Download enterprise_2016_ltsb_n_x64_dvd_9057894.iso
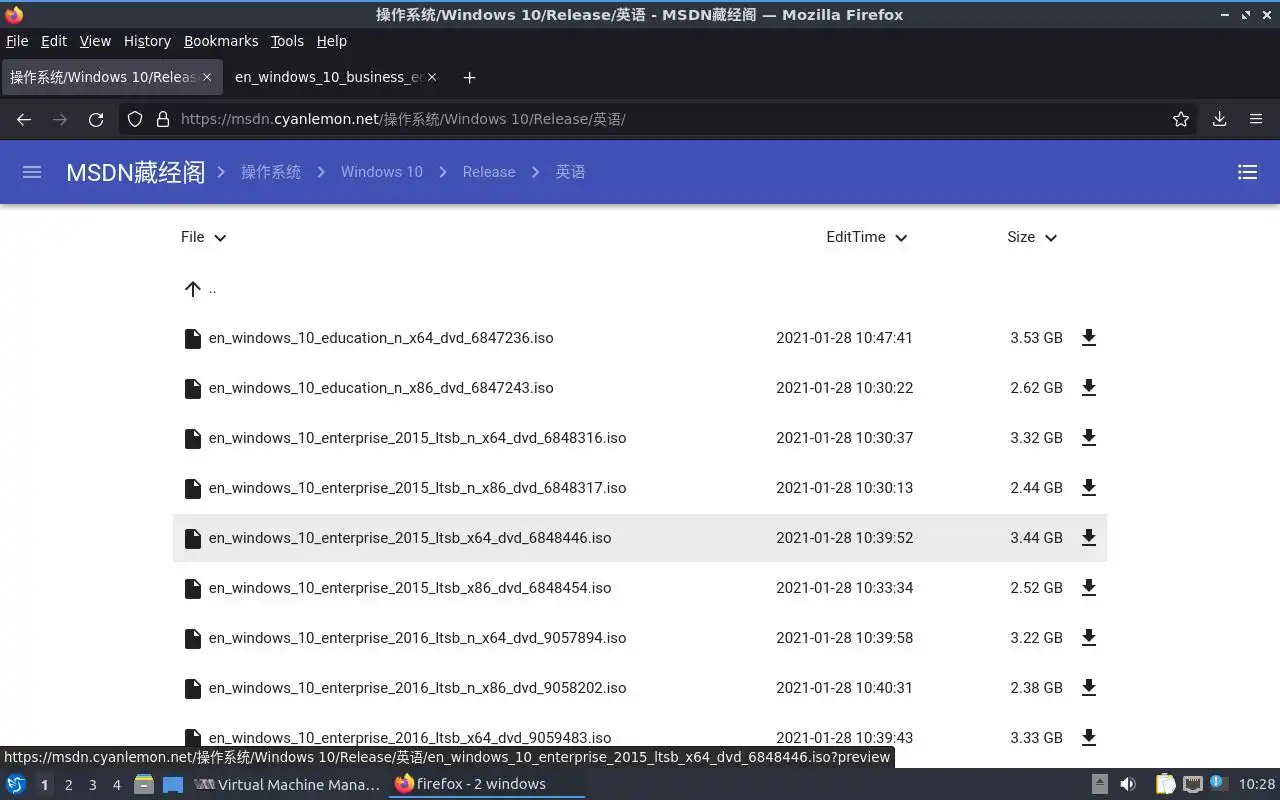The image size is (1280, 800). click(1089, 638)
